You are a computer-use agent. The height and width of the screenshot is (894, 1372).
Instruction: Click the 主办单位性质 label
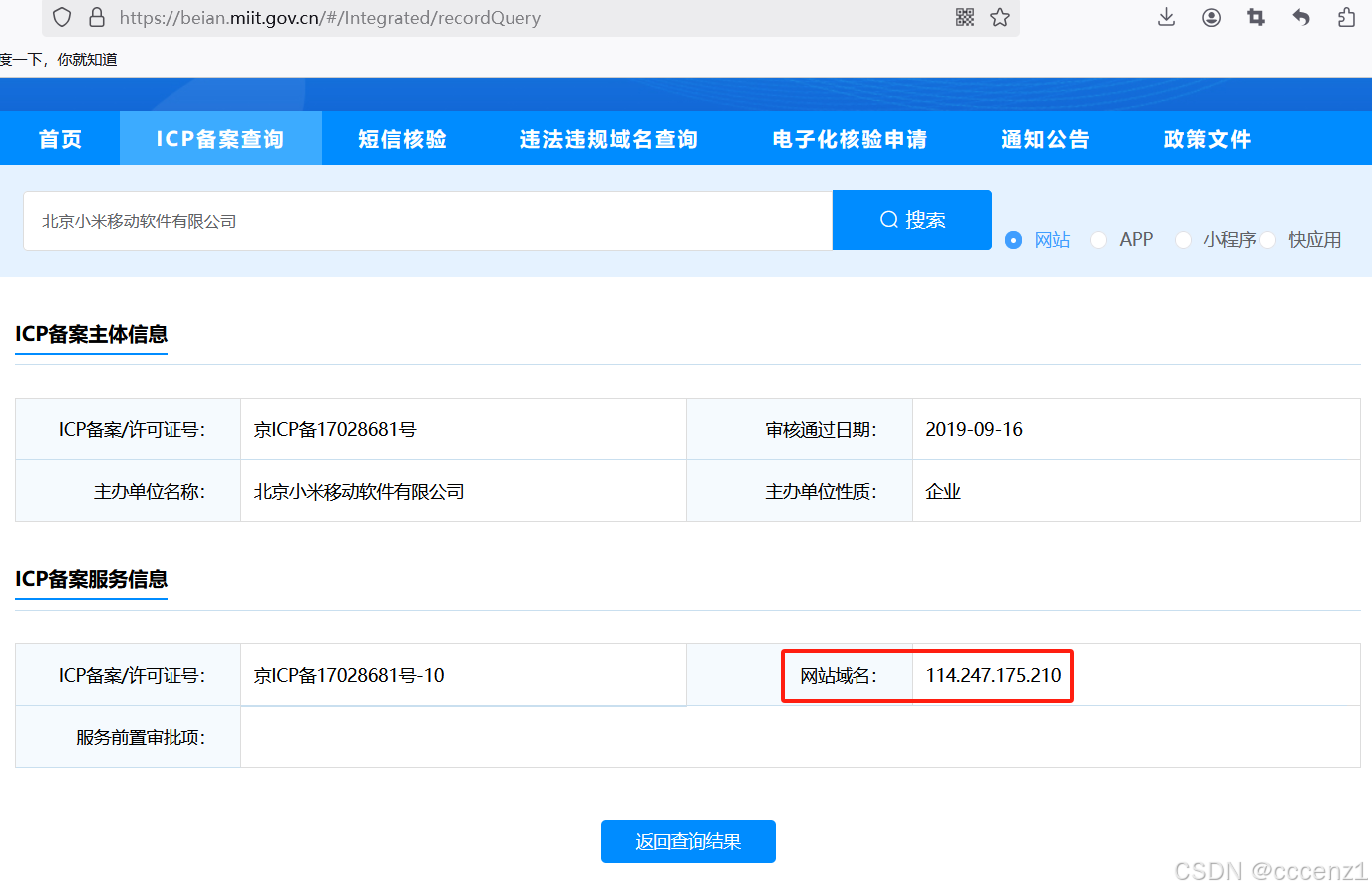pos(821,491)
